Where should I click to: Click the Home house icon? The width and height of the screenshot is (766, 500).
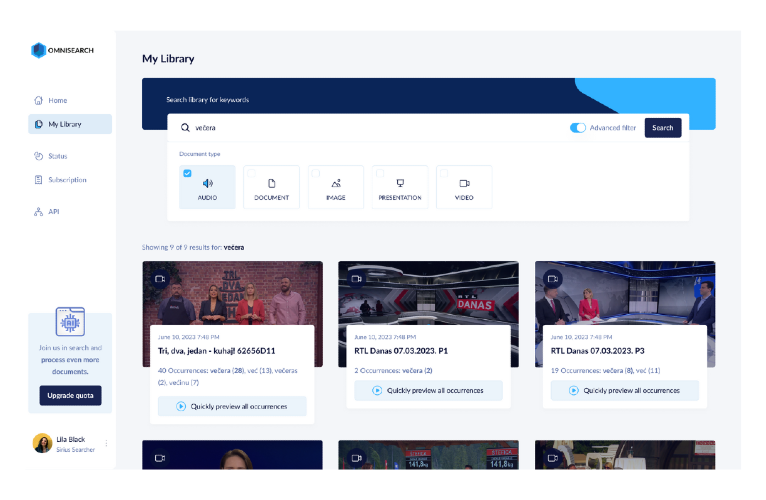(39, 100)
